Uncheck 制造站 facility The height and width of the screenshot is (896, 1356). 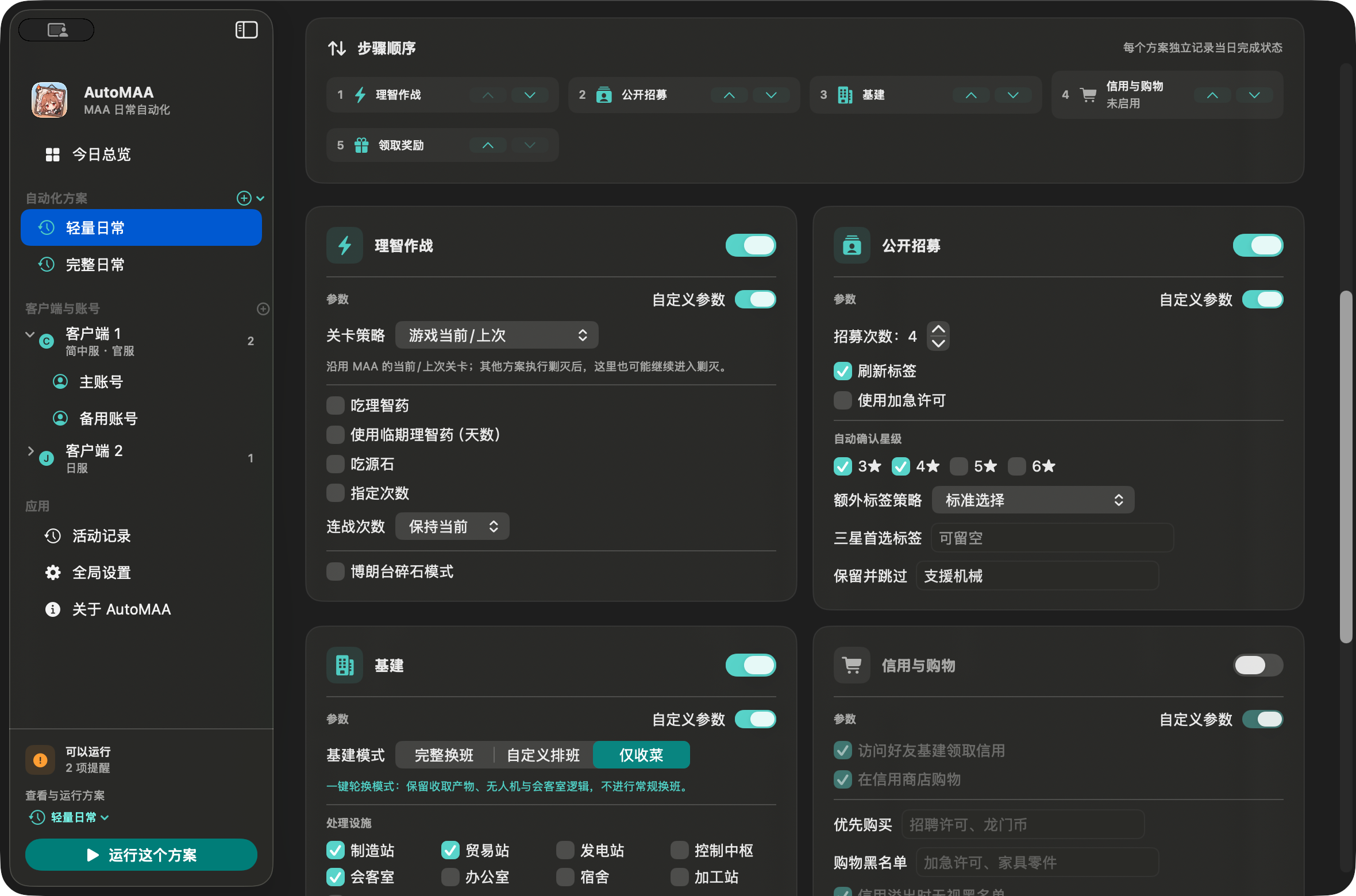click(336, 851)
